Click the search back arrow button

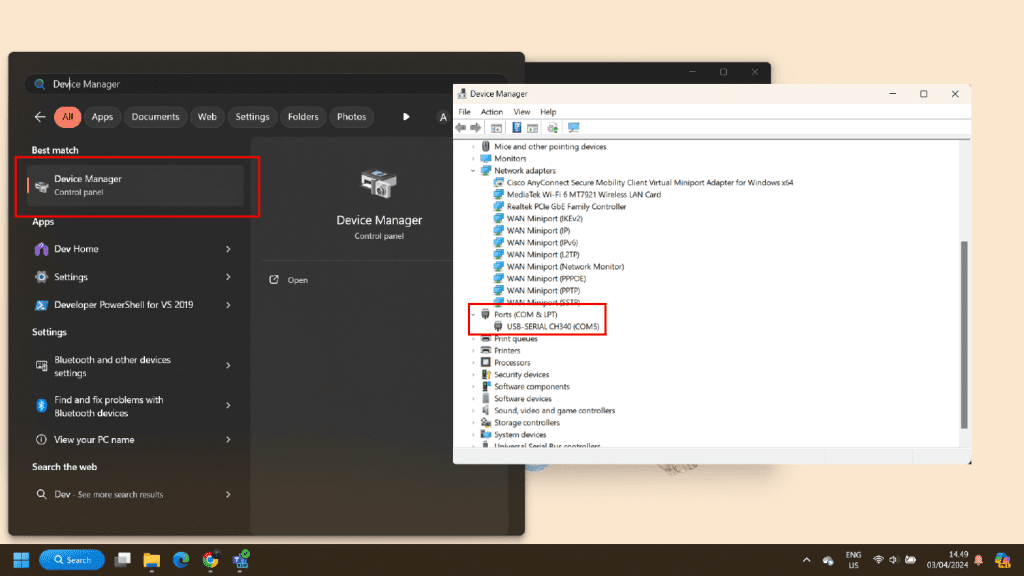coord(40,117)
